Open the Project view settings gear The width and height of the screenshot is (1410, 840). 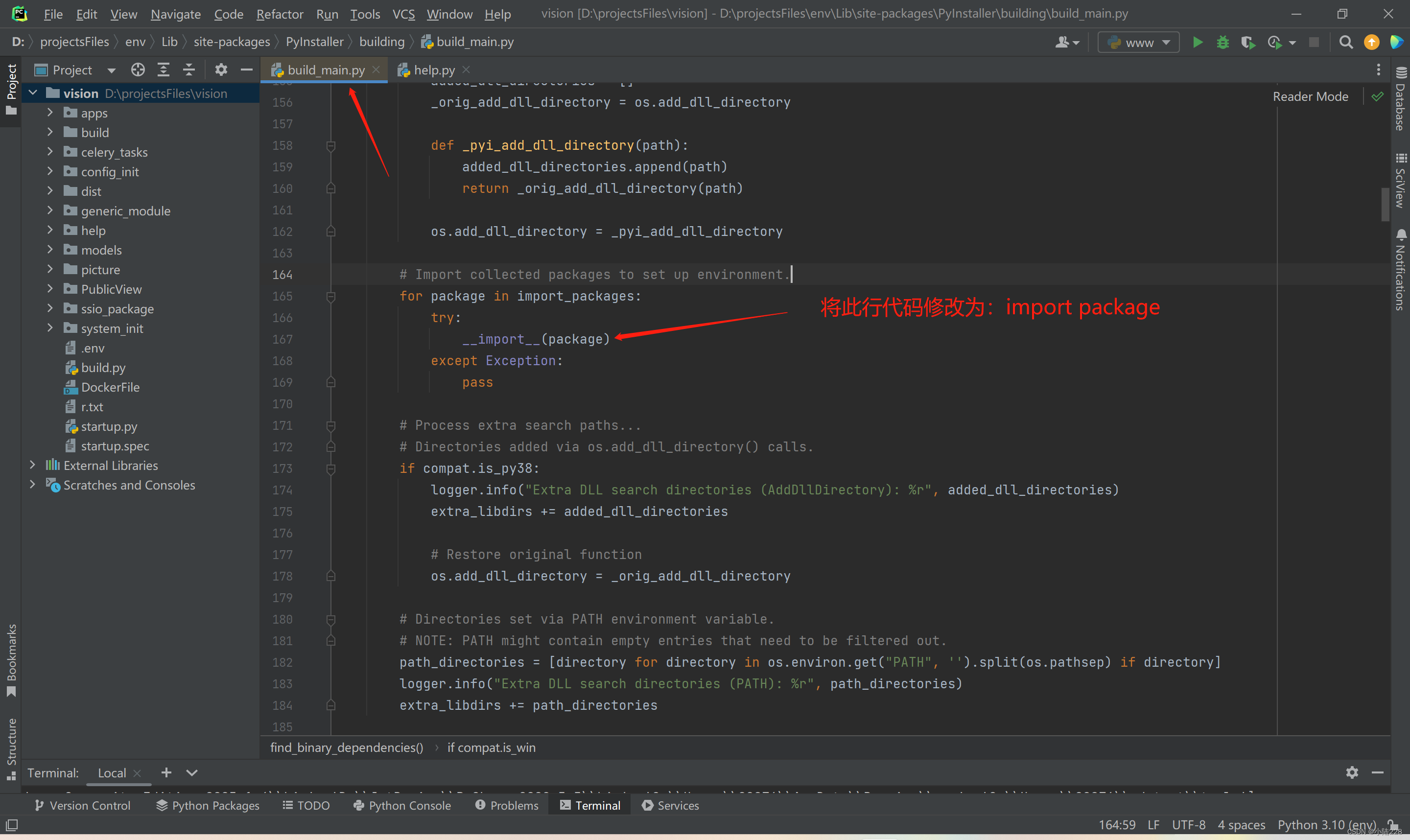[221, 69]
